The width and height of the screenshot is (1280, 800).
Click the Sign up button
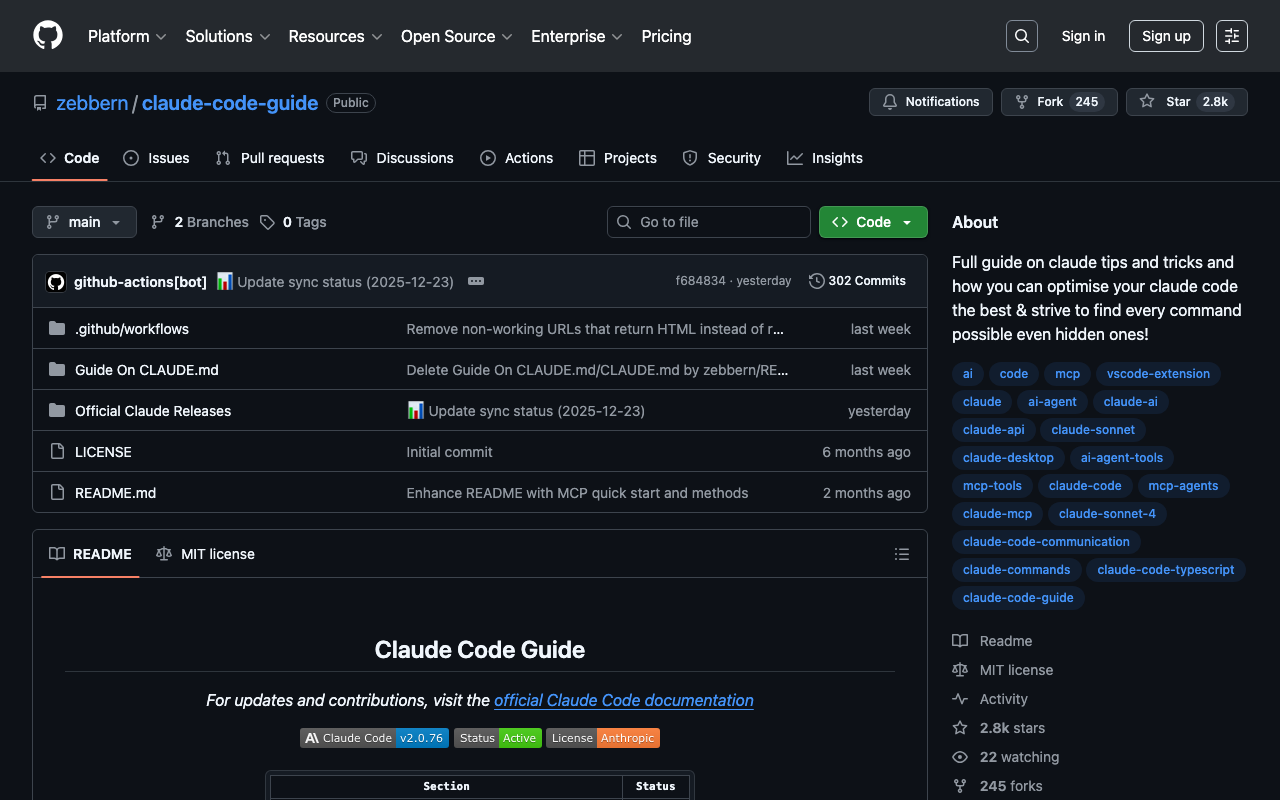(1166, 36)
